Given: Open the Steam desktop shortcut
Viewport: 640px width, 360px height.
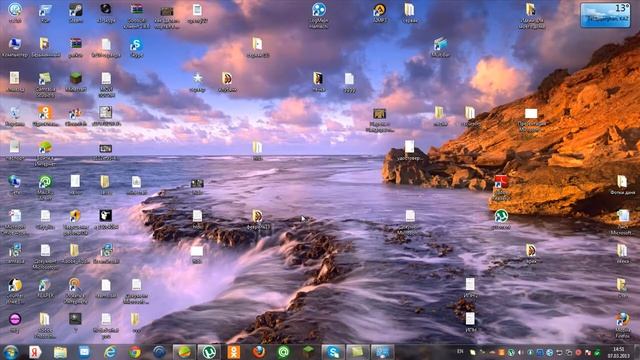Looking at the screenshot, I should coord(76,13).
